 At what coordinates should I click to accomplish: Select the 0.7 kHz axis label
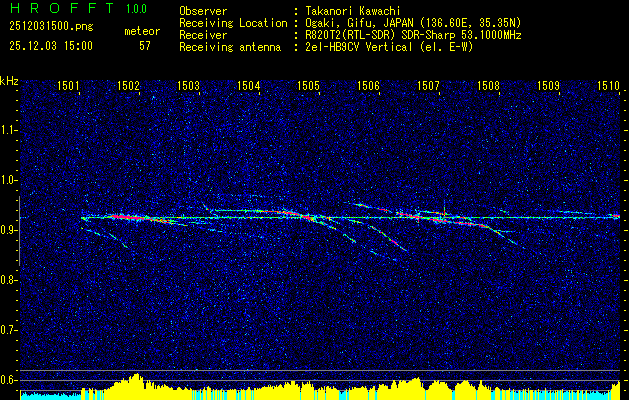click(x=9, y=330)
